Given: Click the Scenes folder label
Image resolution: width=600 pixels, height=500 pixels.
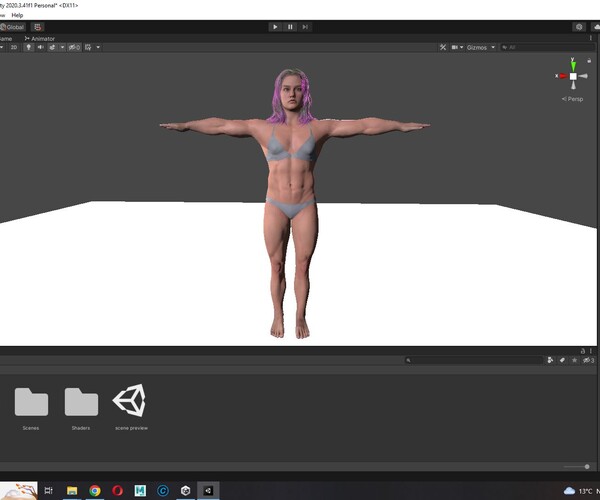Looking at the screenshot, I should [31, 428].
